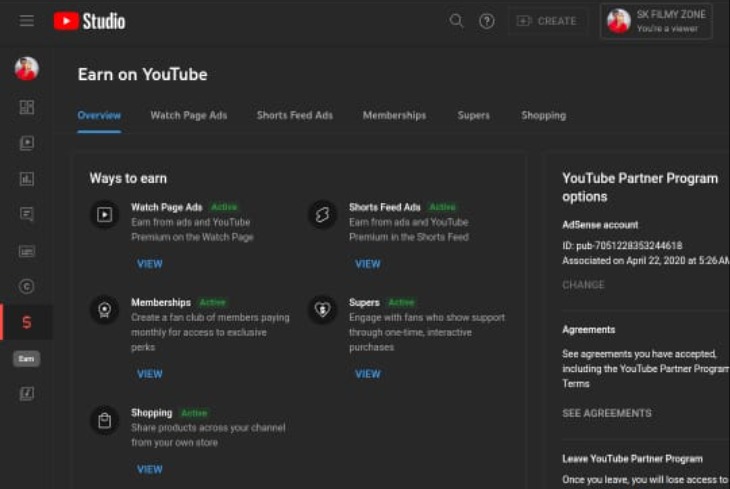The width and height of the screenshot is (730, 489).
Task: Click the YouTube Partner Program options heading
Action: click(640, 187)
